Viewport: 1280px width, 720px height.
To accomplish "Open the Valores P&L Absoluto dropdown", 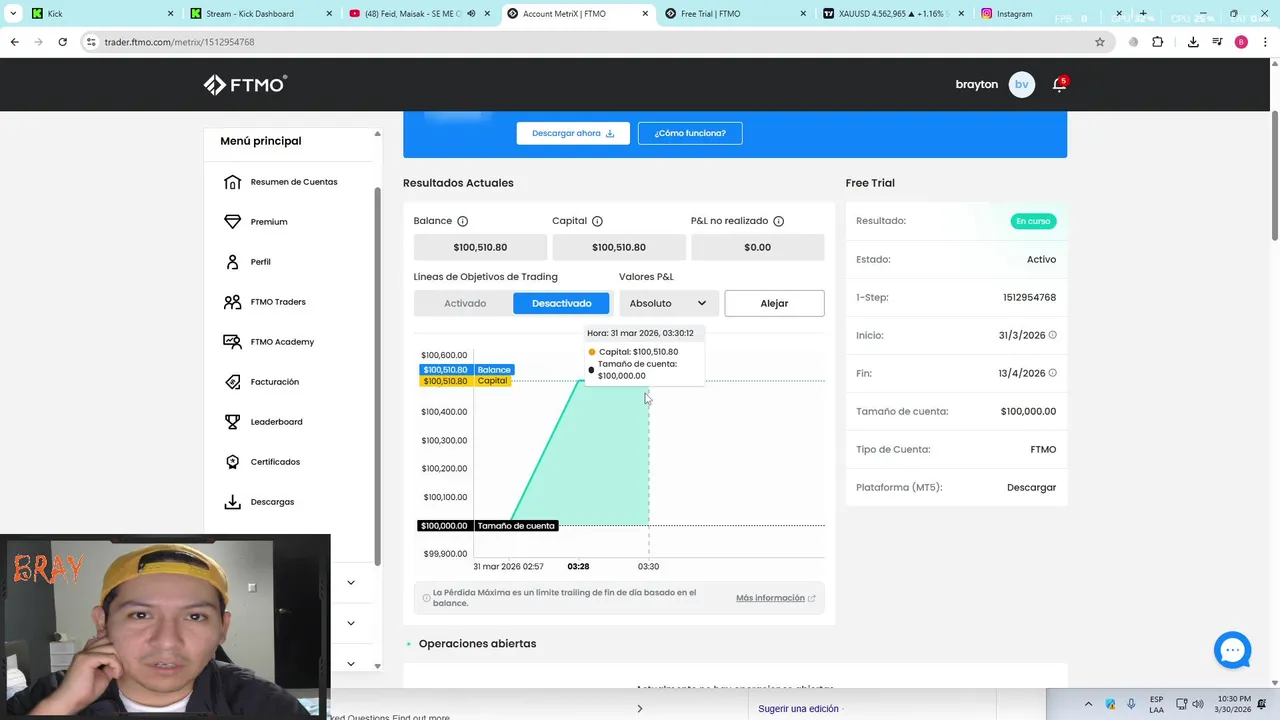I will (668, 303).
